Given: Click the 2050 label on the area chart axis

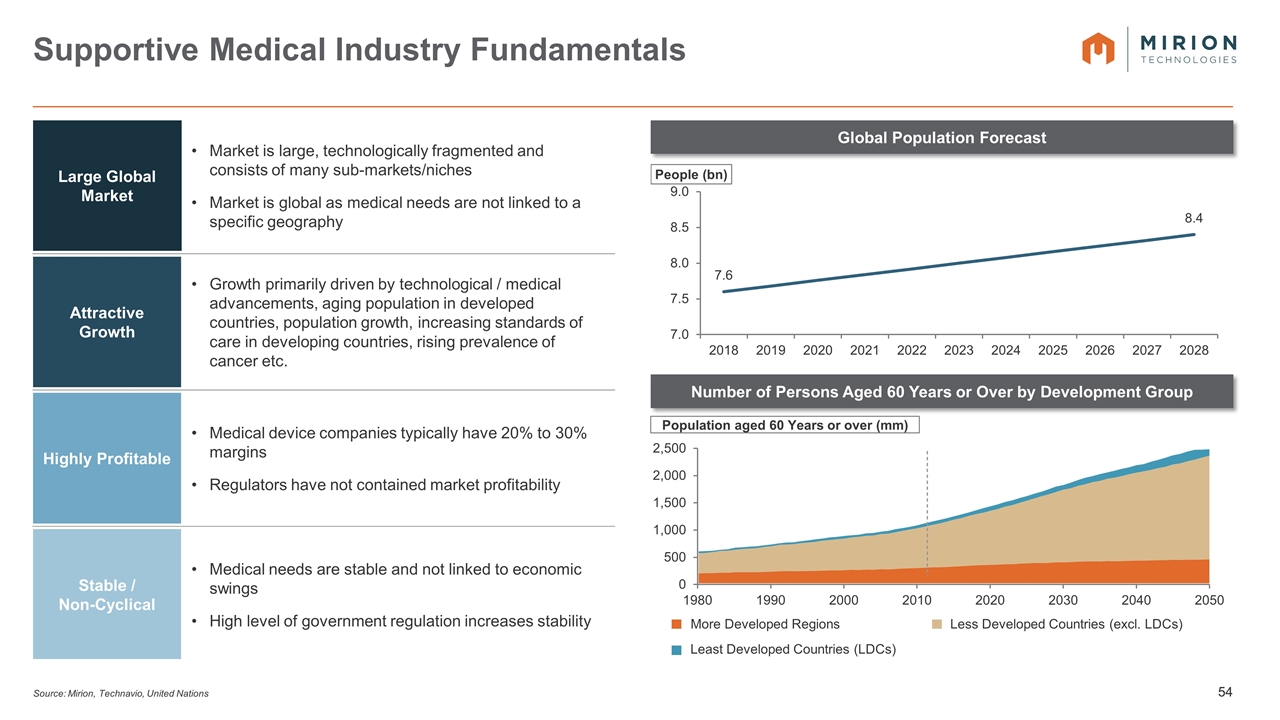Looking at the screenshot, I should click(1209, 601).
